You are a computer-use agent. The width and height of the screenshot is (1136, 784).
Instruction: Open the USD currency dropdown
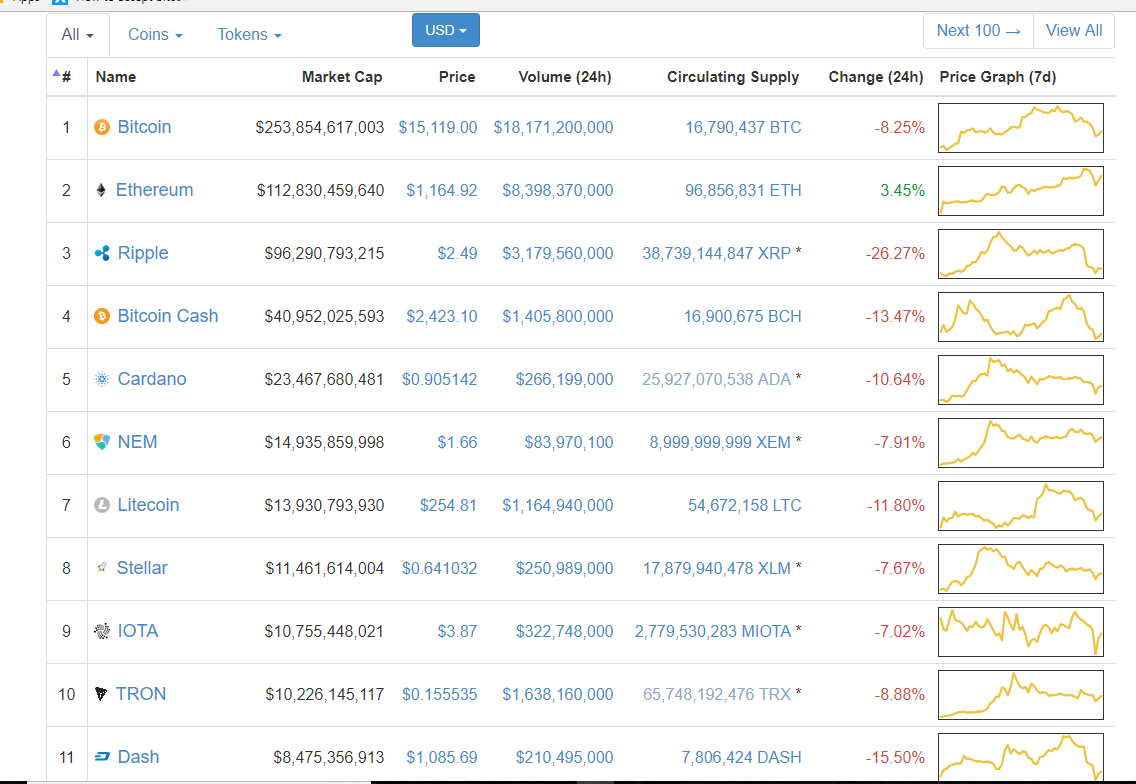(x=446, y=30)
